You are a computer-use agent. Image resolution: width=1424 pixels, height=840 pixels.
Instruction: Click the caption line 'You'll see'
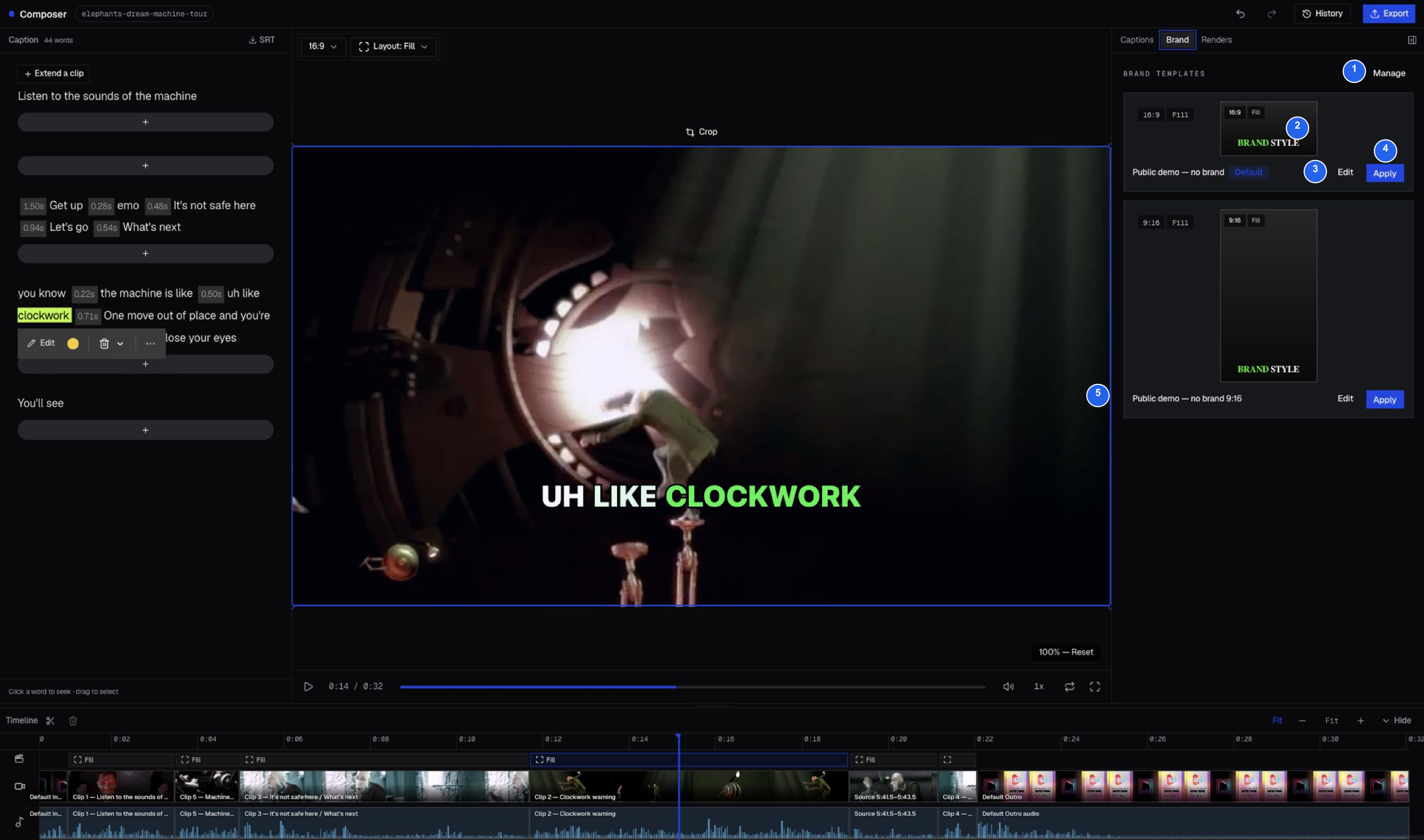point(41,403)
